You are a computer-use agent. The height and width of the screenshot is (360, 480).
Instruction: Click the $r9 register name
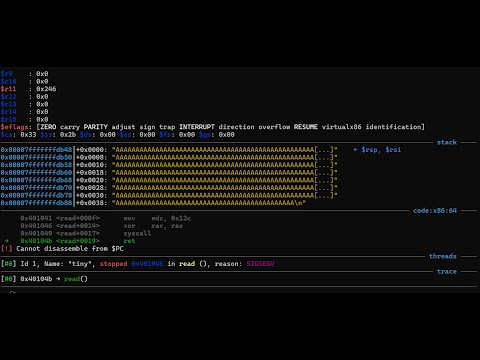click(x=6, y=74)
